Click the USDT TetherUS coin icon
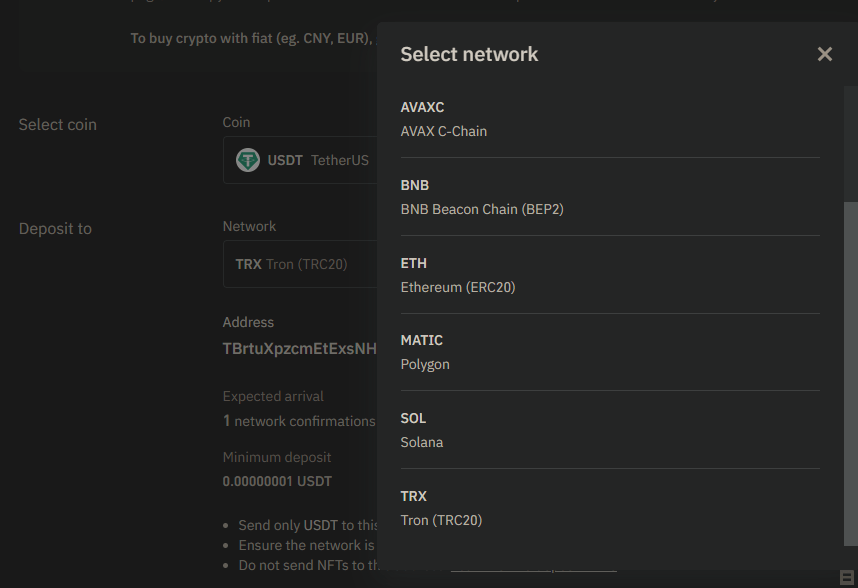 (247, 160)
